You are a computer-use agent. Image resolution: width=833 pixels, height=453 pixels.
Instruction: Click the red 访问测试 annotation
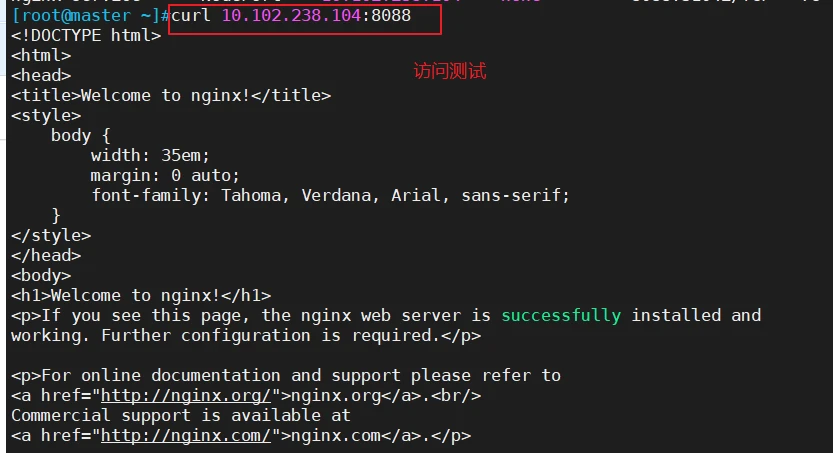pyautogui.click(x=450, y=71)
